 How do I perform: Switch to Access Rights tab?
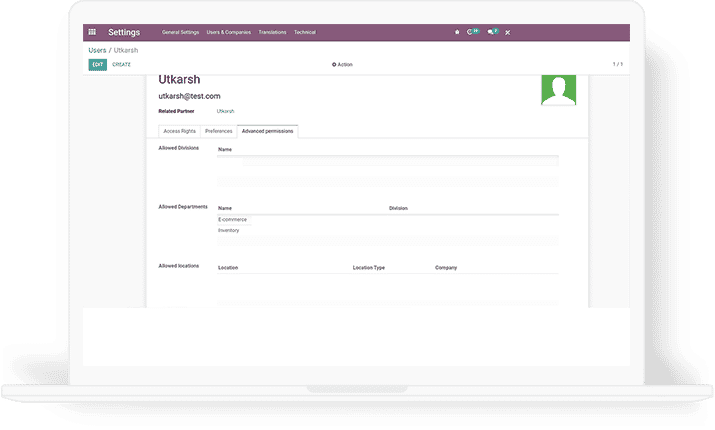coord(180,131)
